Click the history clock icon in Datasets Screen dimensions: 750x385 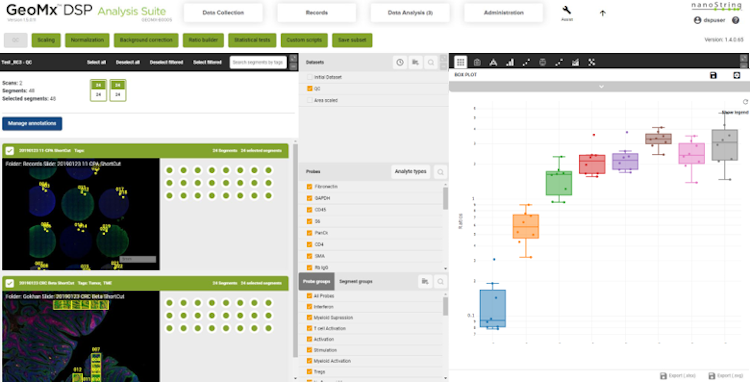[400, 63]
